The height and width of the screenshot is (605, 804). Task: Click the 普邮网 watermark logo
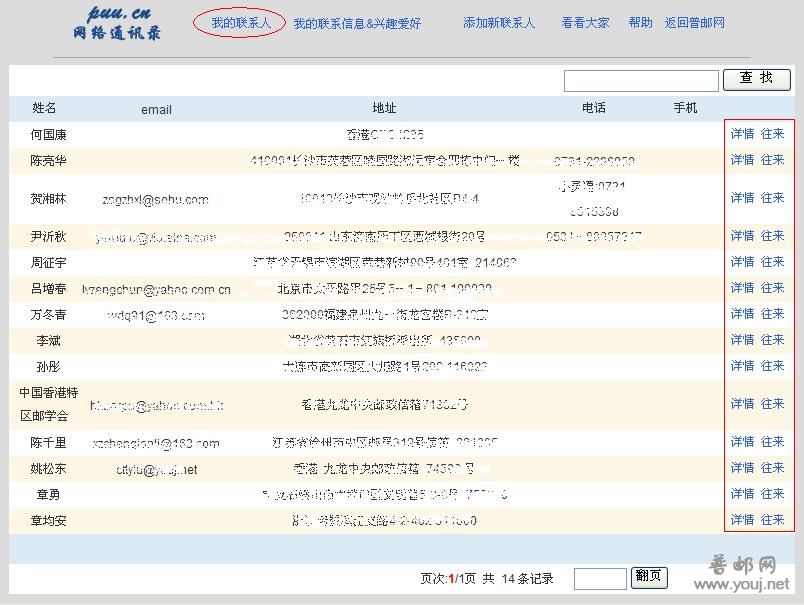(750, 574)
